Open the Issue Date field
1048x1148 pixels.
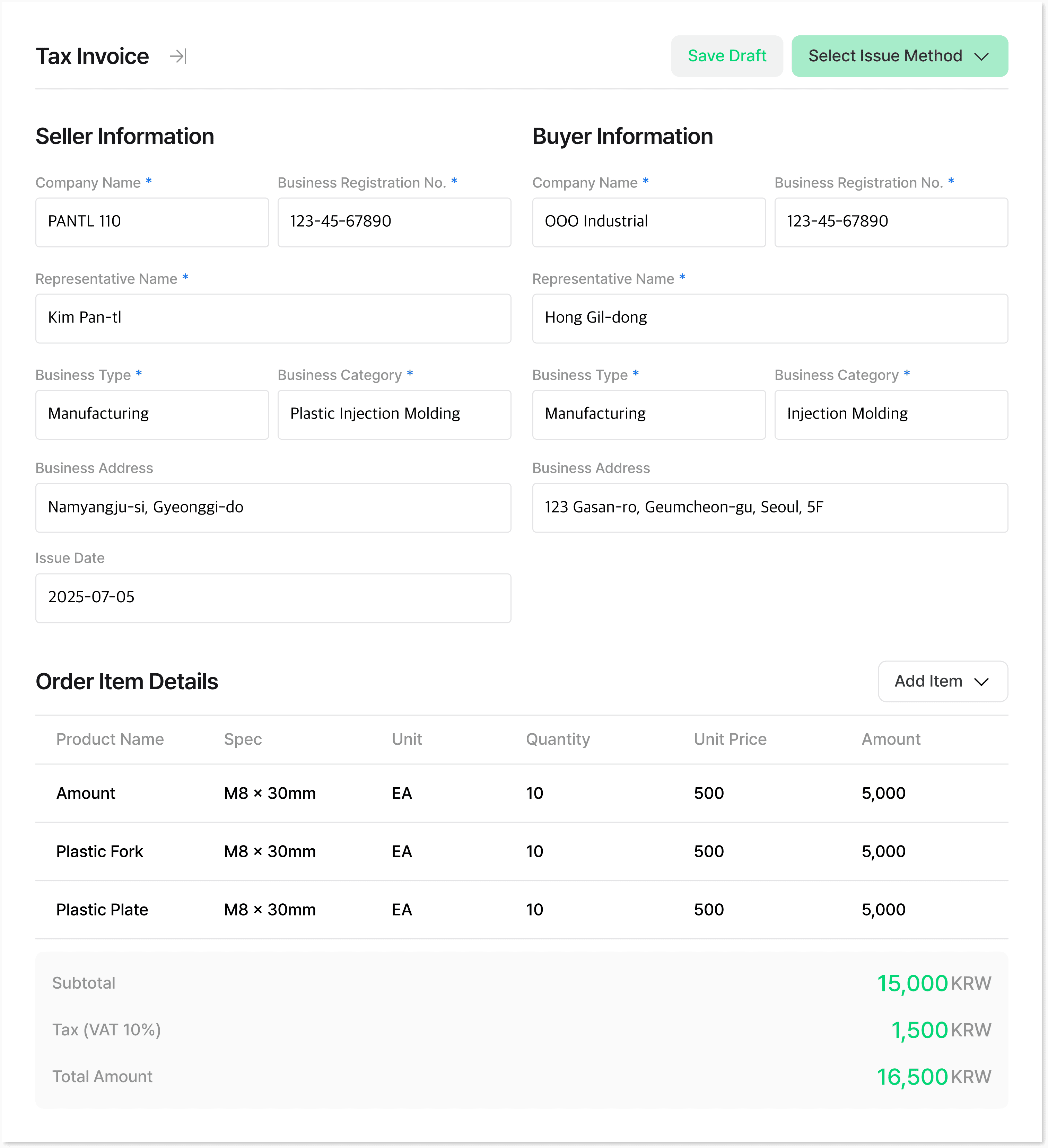coord(273,597)
